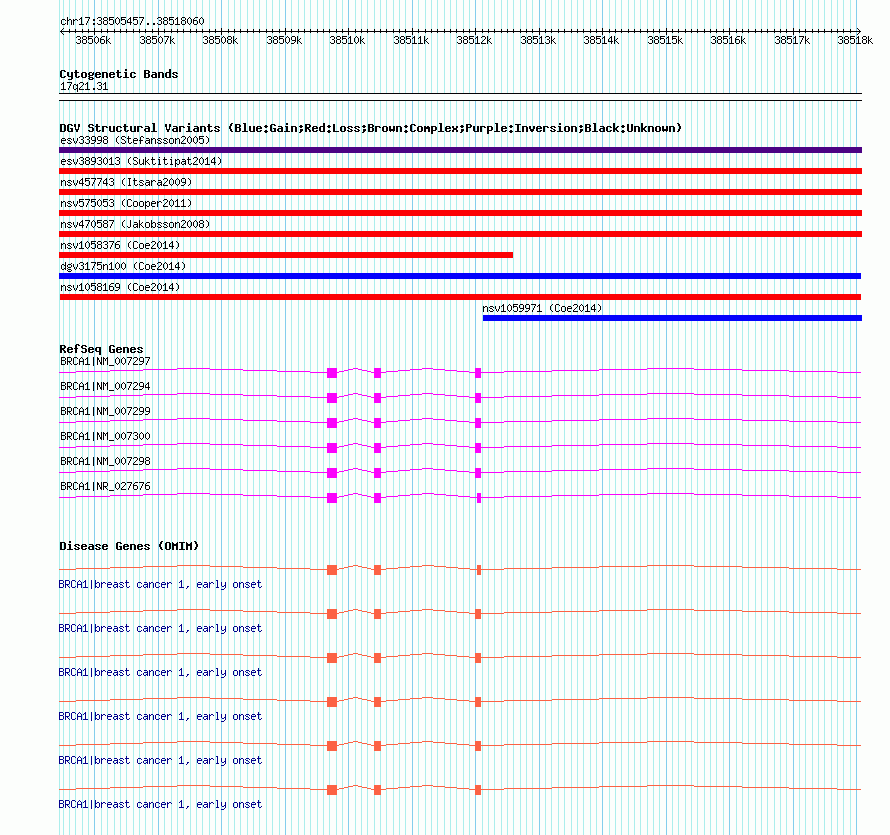Click the BRCA1|NM_007294 transcript label

[x=106, y=386]
